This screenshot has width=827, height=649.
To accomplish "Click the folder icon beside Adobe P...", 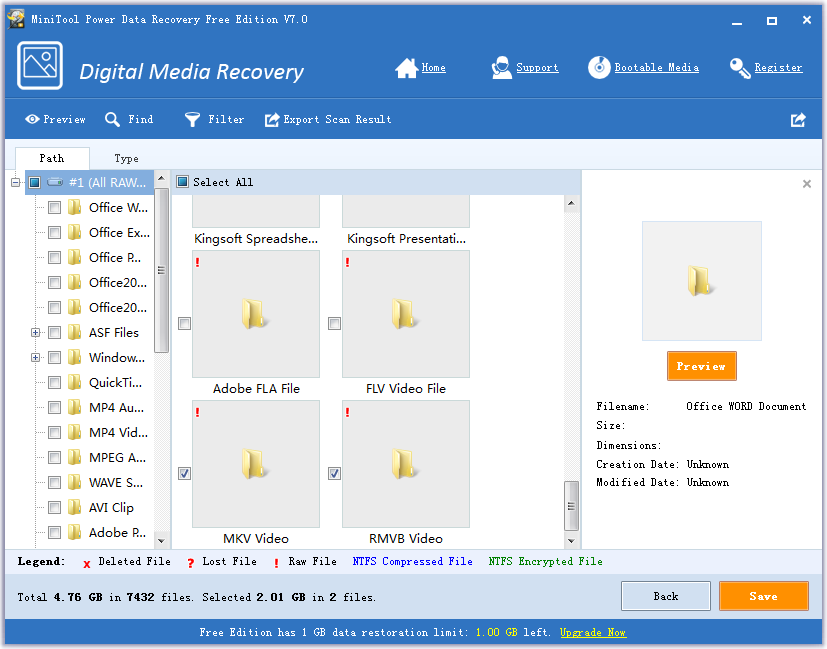I will [74, 532].
